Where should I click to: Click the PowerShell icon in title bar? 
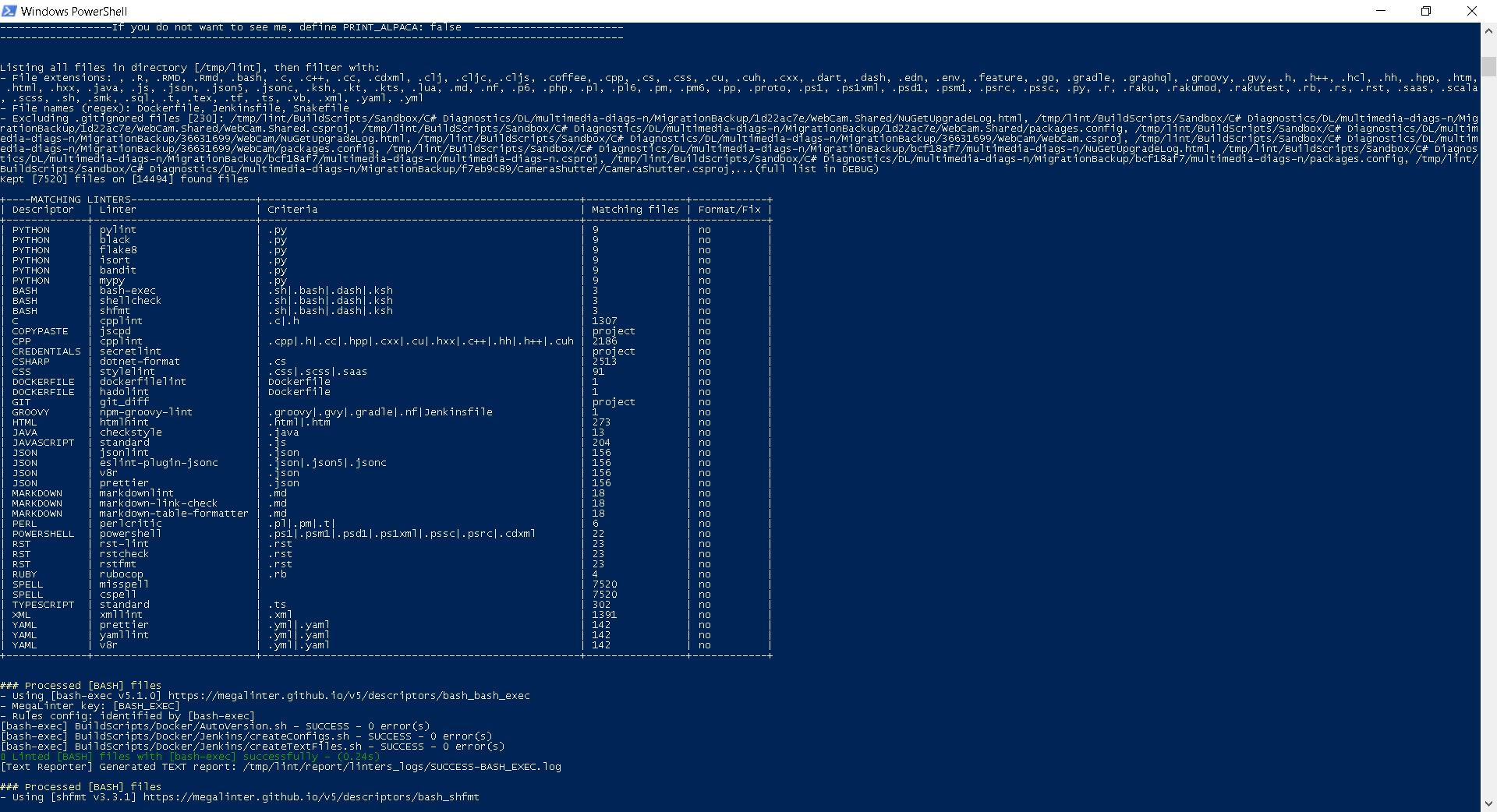(9, 11)
